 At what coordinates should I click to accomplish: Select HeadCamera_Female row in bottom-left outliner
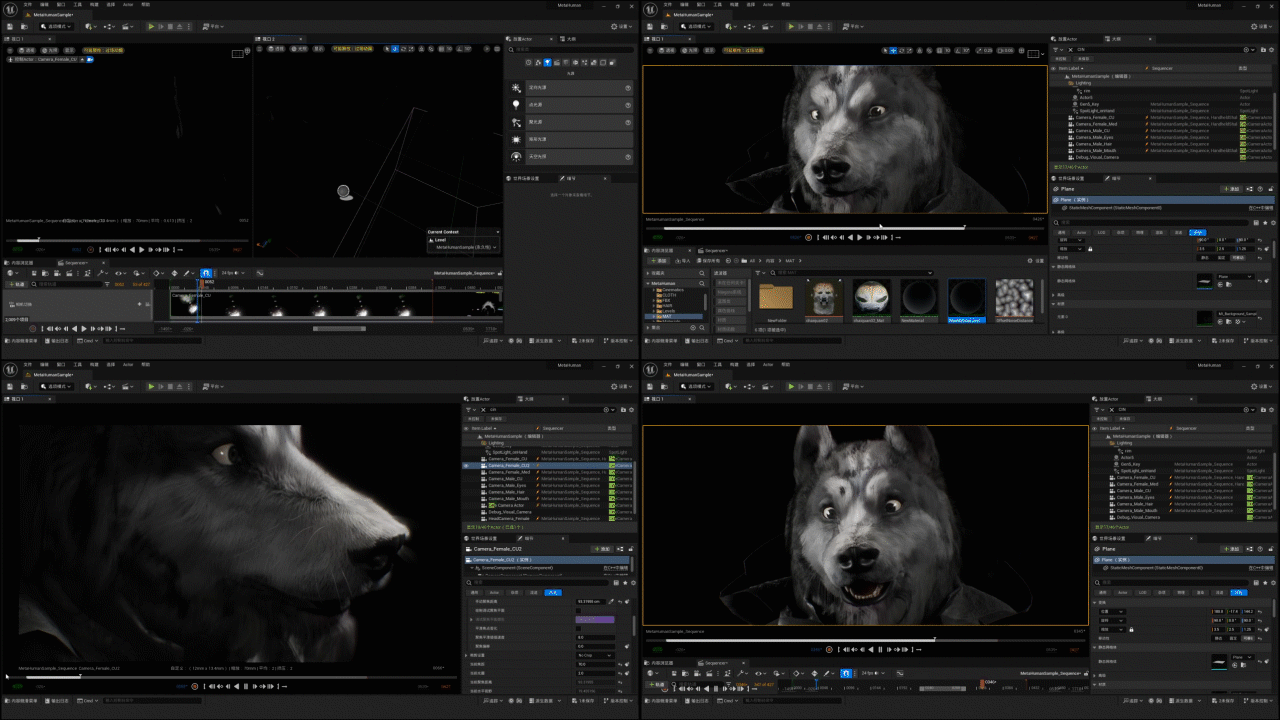coord(548,518)
